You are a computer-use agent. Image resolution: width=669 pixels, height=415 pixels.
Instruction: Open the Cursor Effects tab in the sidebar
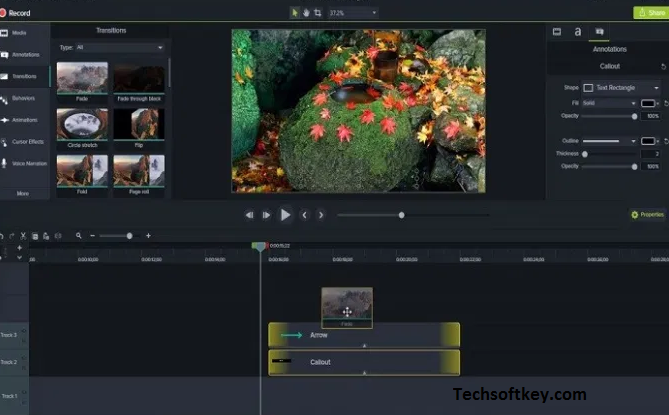tap(28, 142)
